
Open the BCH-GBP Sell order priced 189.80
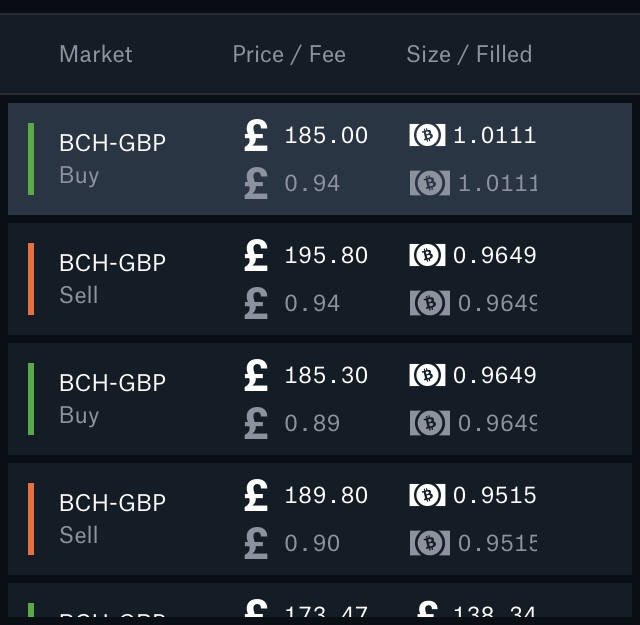pos(320,519)
